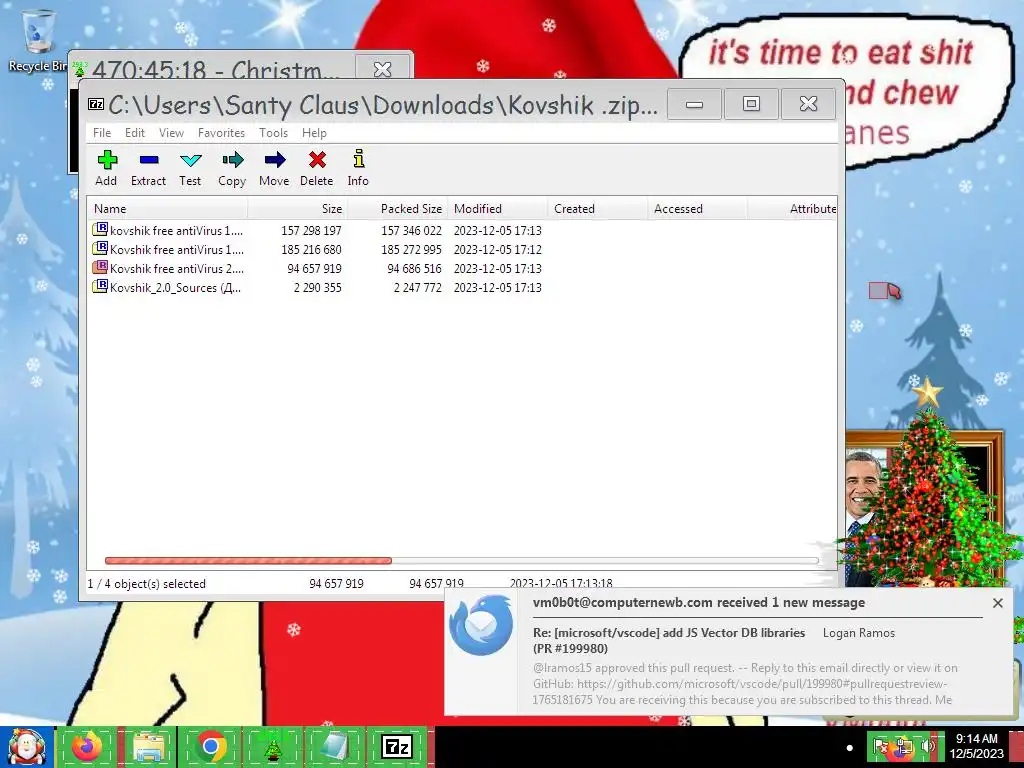
Task: Open the notepad-style taskbar icon
Action: click(334, 746)
